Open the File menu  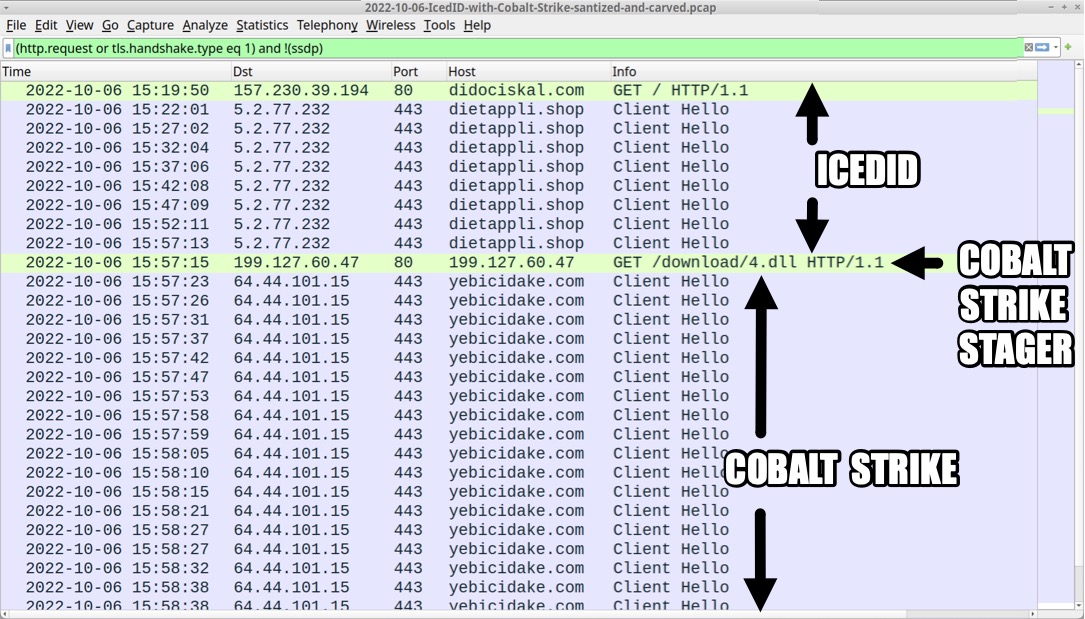pyautogui.click(x=16, y=26)
